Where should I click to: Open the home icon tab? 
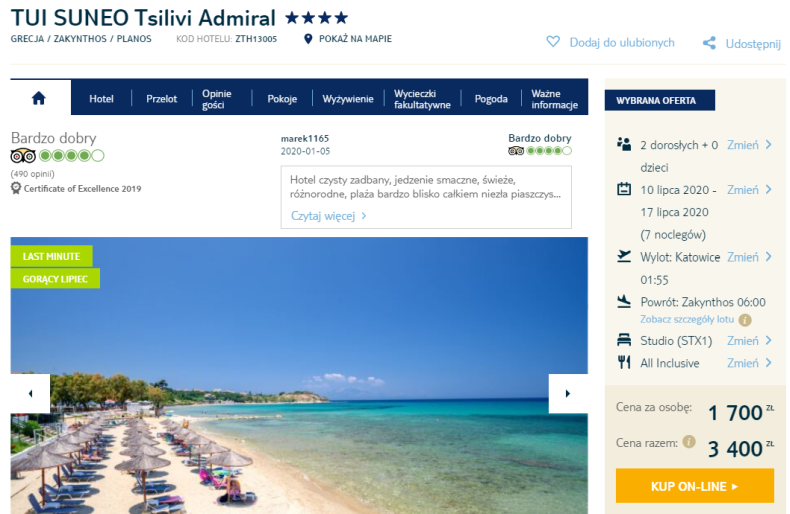39,98
